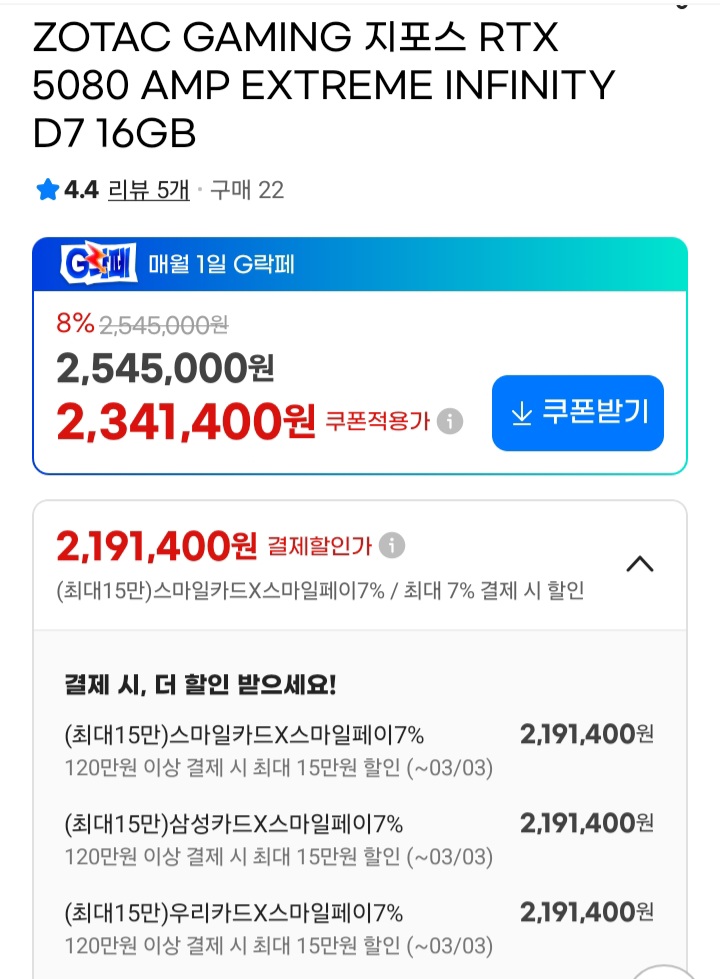Select the 삼성카드X스마일페이7% discount row
Image resolution: width=720 pixels, height=979 pixels.
(x=233, y=824)
